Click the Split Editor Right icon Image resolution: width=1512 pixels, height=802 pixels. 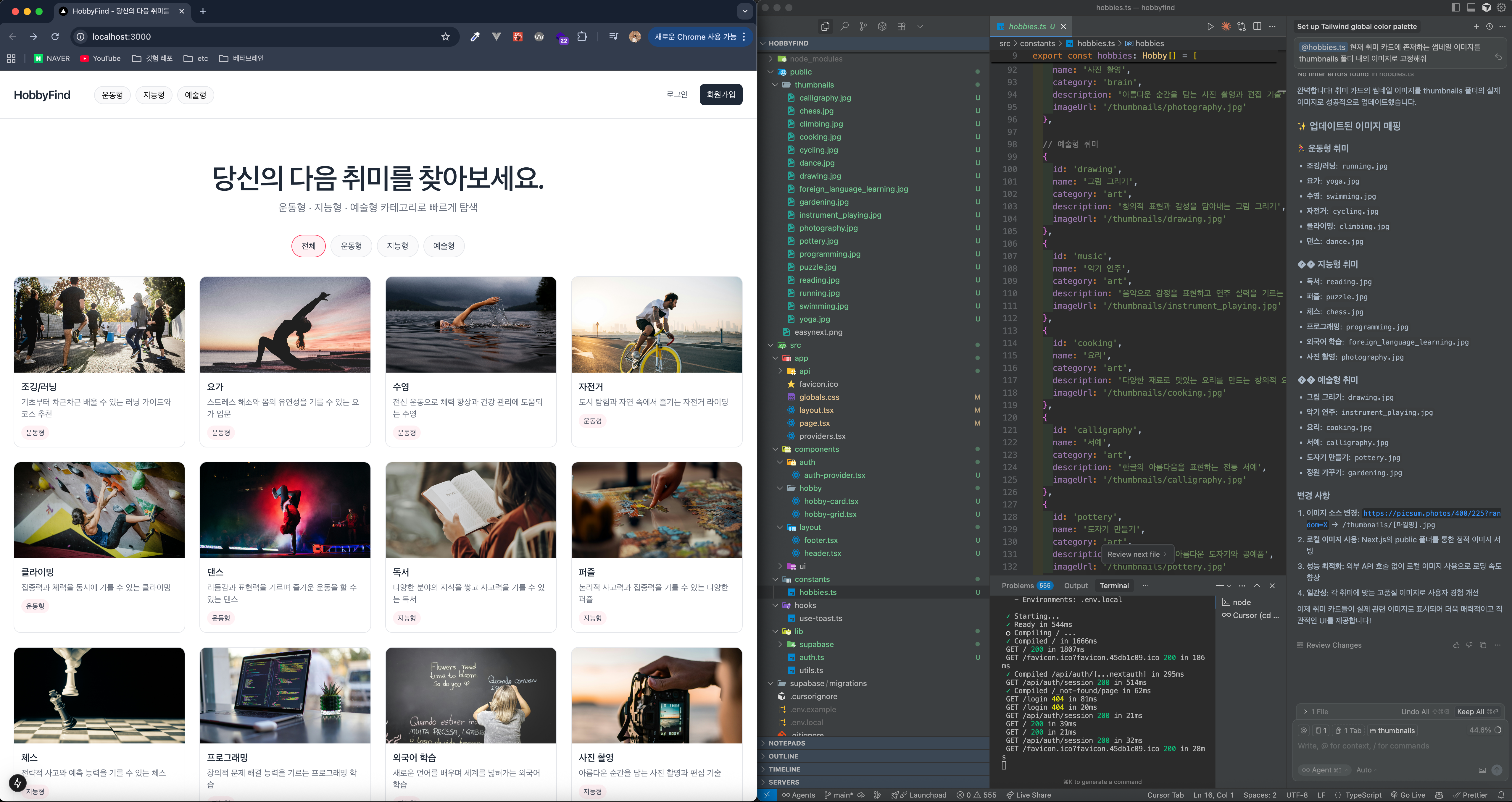[1257, 26]
